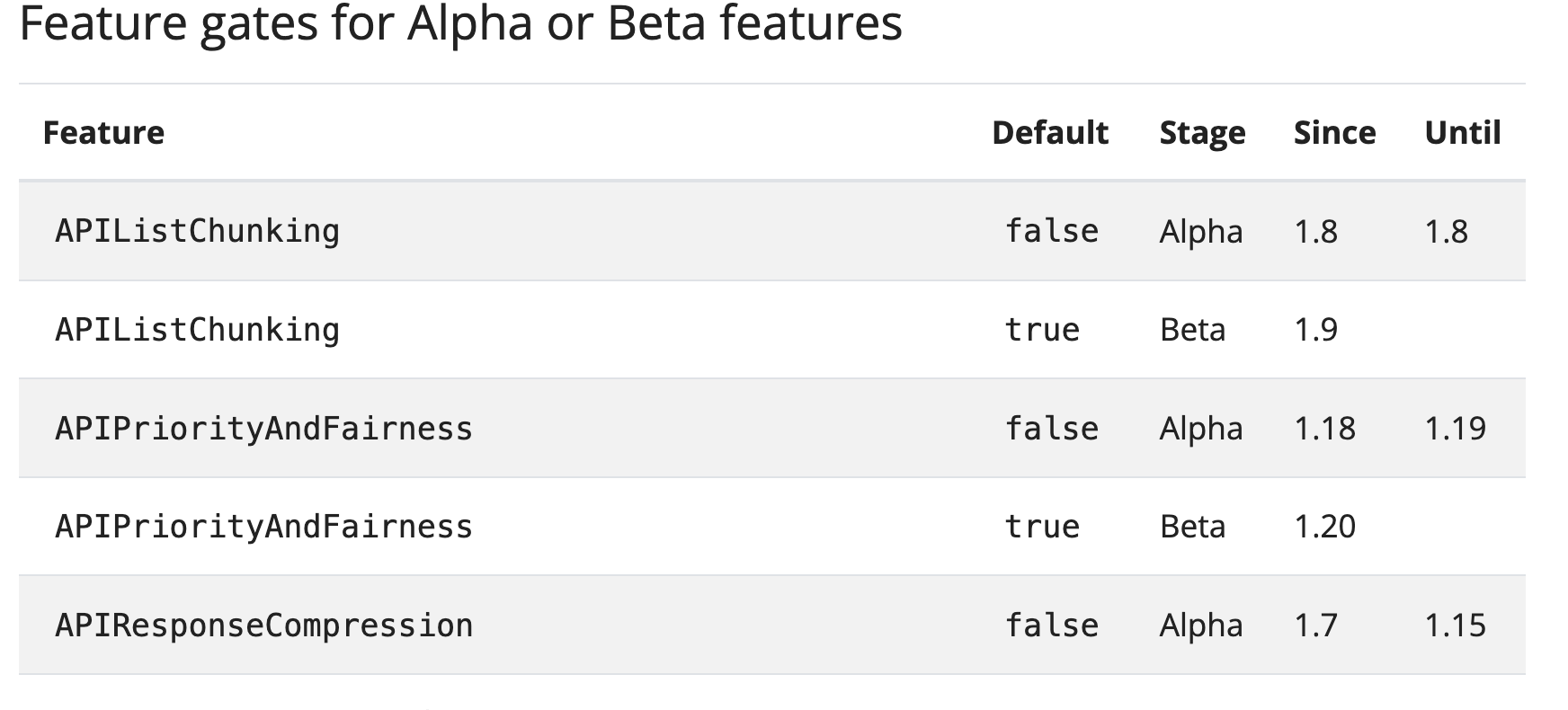Click the Feature column header
The image size is (1568, 710).
(103, 133)
